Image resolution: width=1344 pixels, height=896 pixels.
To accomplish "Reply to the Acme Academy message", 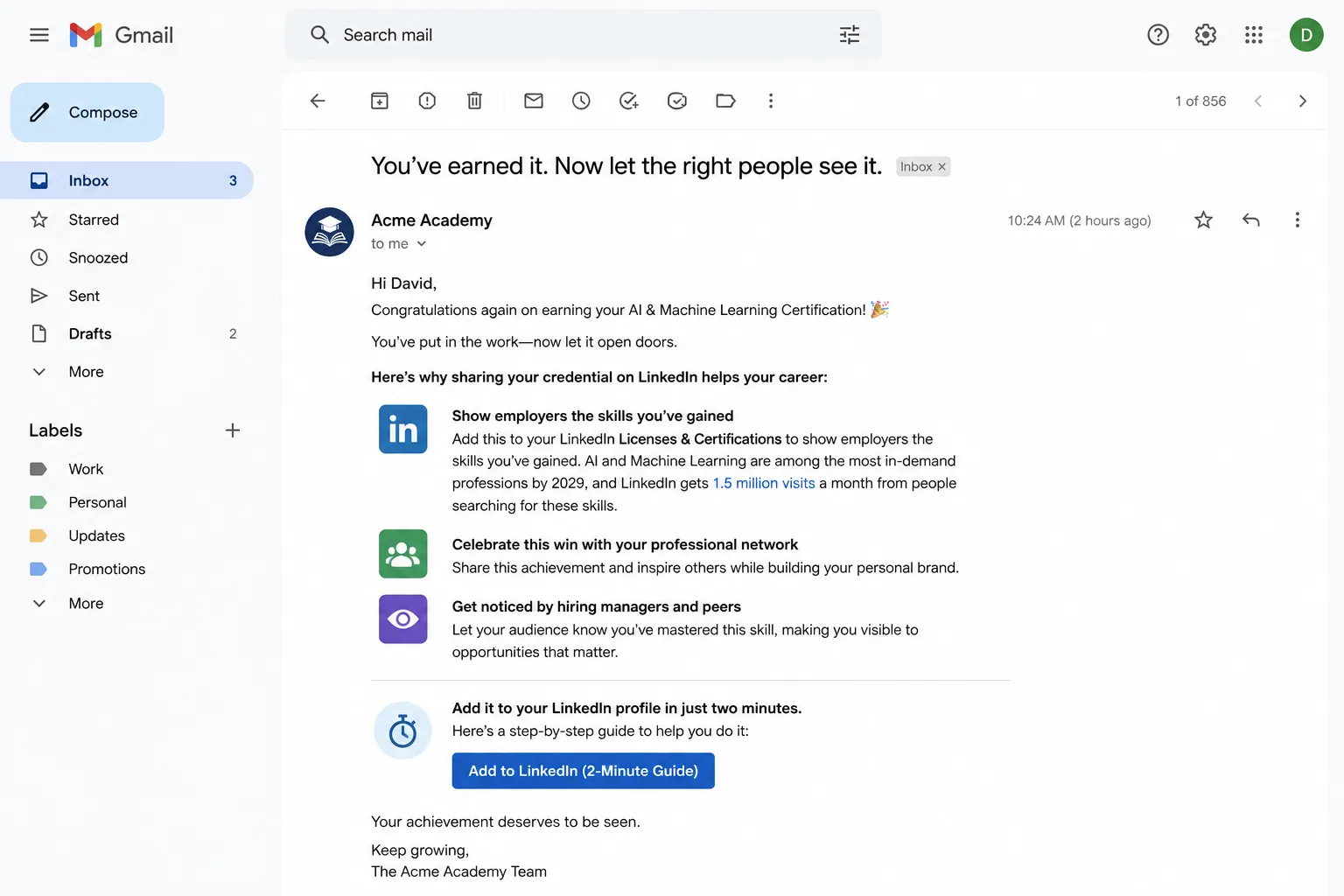I will point(1251,220).
